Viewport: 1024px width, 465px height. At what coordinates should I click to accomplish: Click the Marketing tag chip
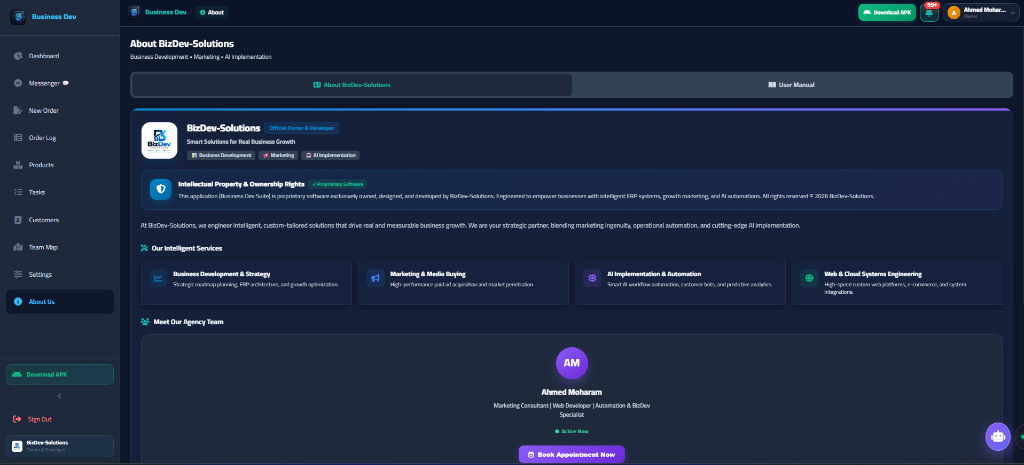tap(279, 155)
